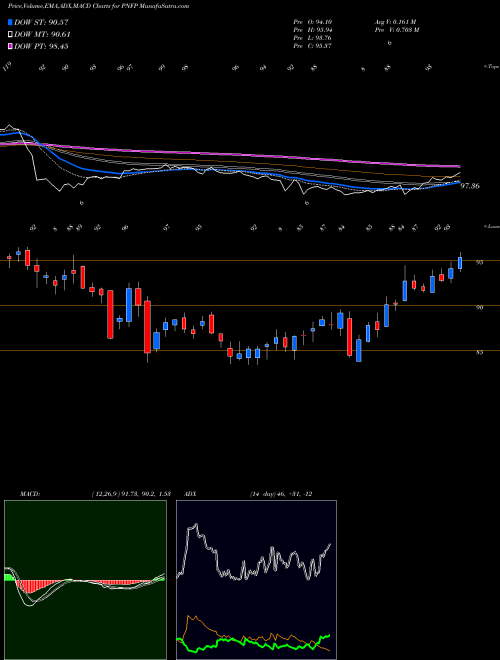
Task: Select the Avg V: 0.161 M value
Action: [x=395, y=21]
